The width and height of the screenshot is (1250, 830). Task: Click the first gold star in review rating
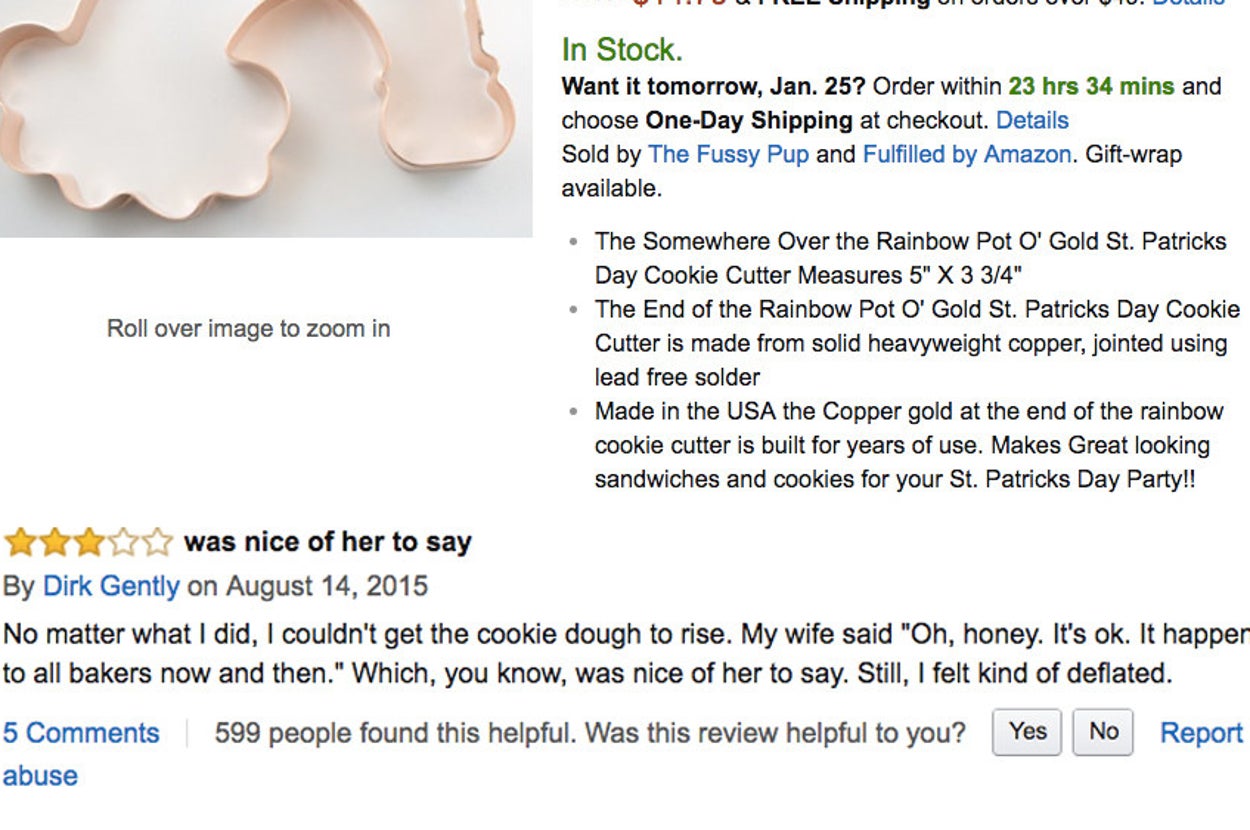tap(19, 543)
